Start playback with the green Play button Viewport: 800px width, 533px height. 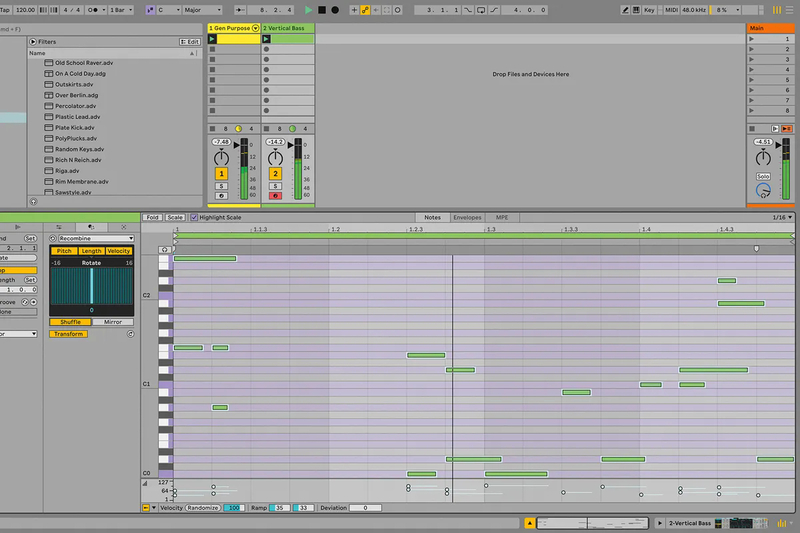click(308, 10)
